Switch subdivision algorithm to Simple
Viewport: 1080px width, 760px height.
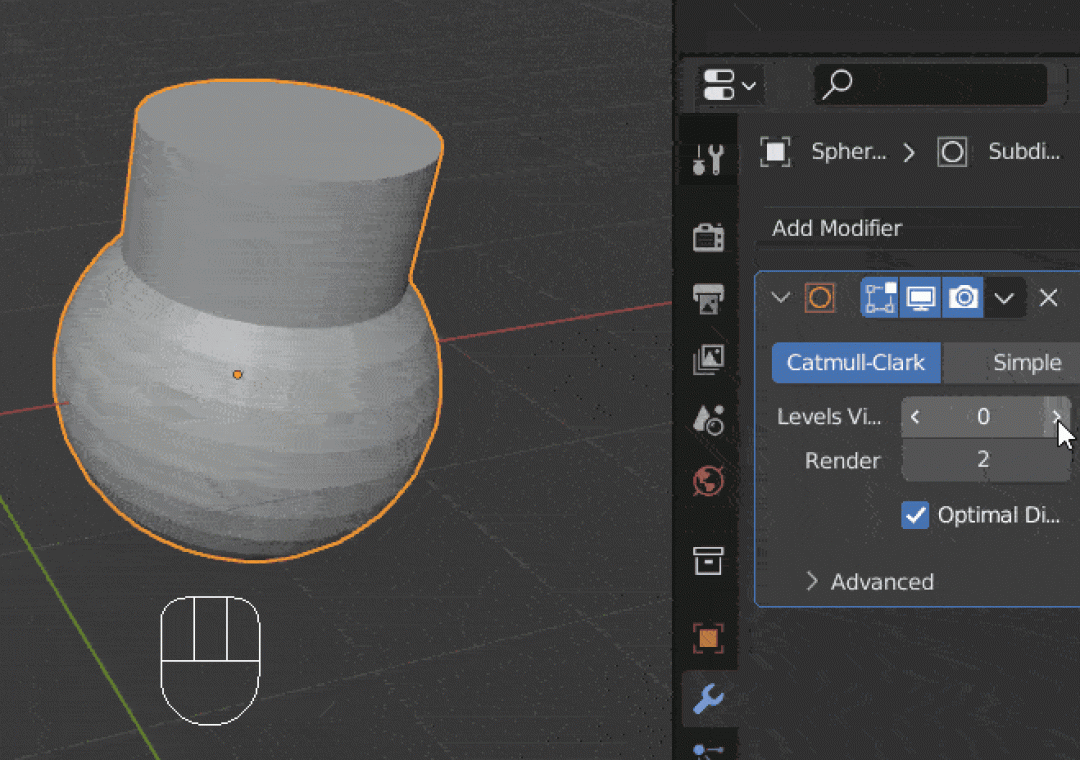pyautogui.click(x=1028, y=362)
